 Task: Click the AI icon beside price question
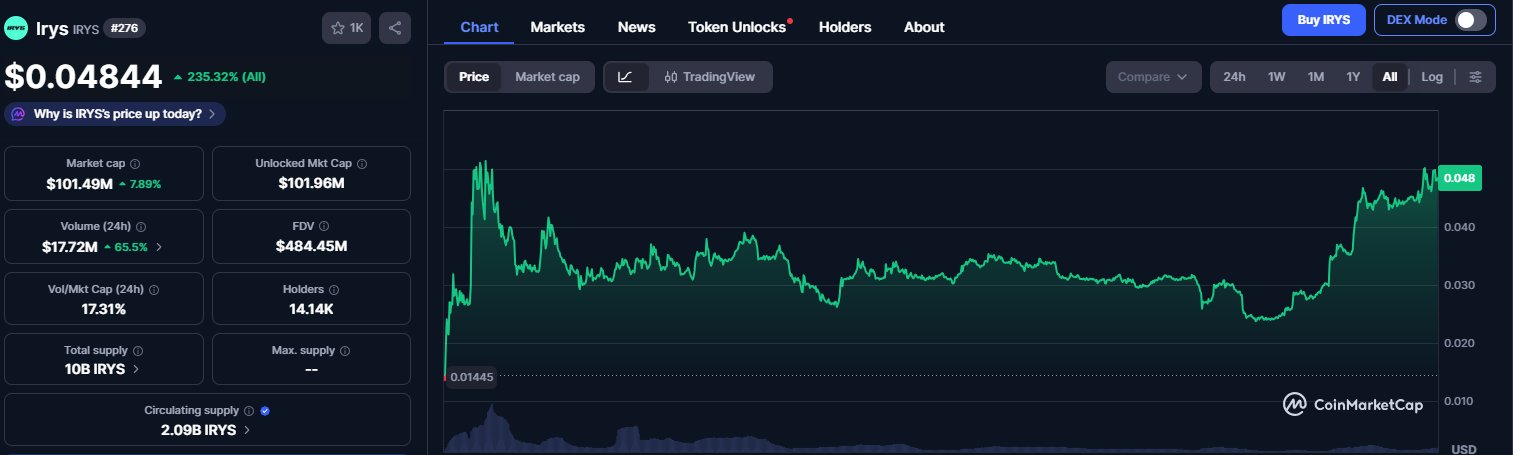pyautogui.click(x=19, y=114)
